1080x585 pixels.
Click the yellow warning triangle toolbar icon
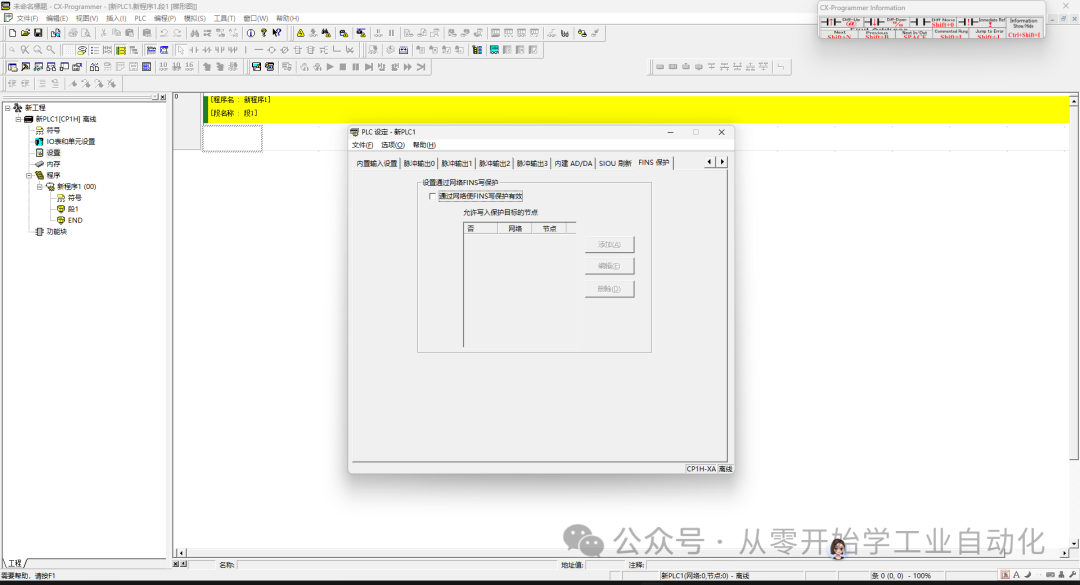tap(300, 32)
